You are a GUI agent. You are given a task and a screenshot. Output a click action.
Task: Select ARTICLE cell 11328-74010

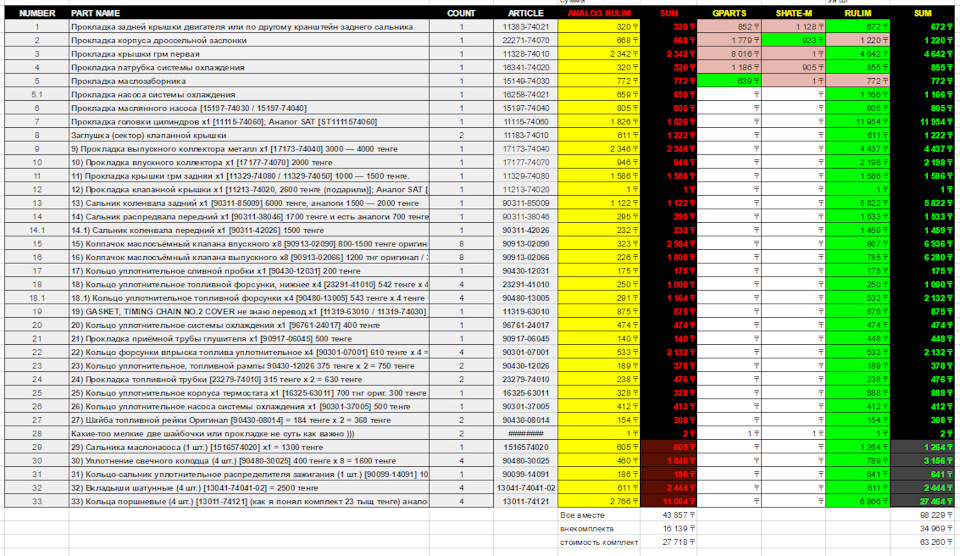click(525, 54)
